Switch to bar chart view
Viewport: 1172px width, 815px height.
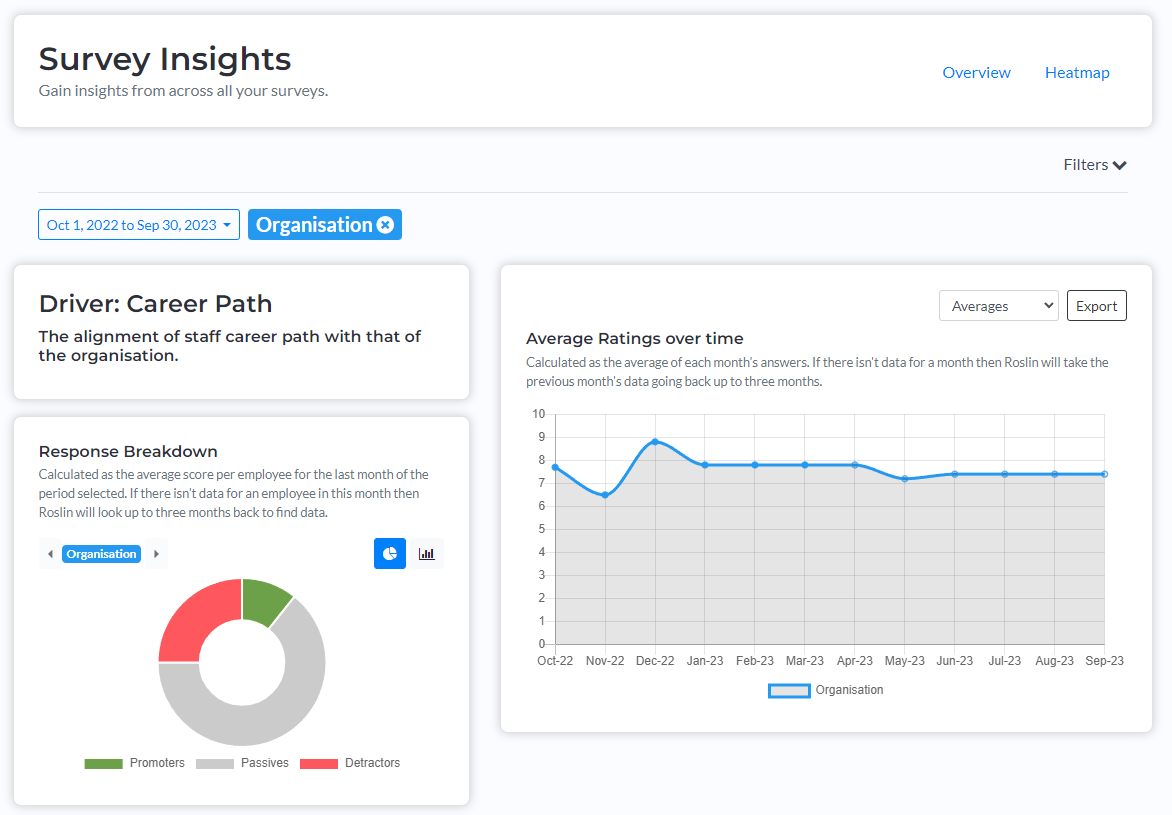point(427,553)
